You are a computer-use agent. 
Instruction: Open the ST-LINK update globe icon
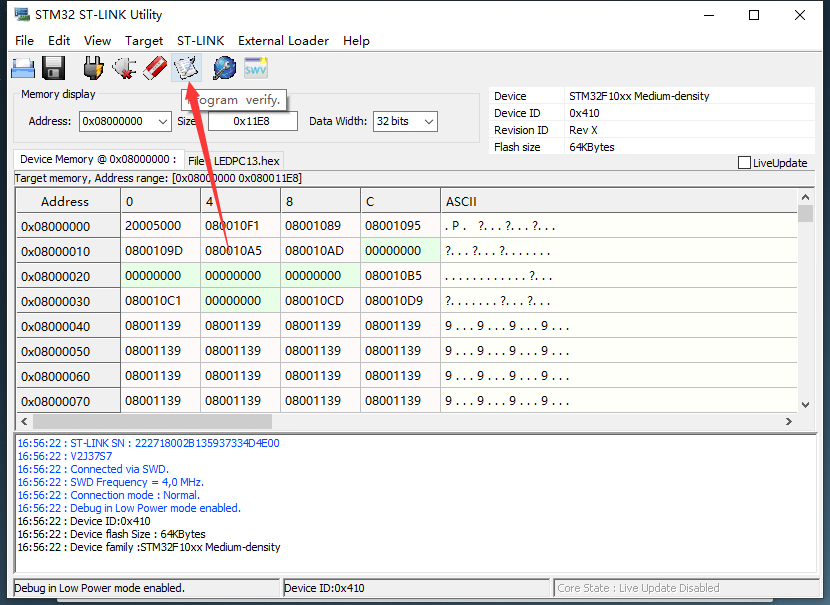point(224,69)
